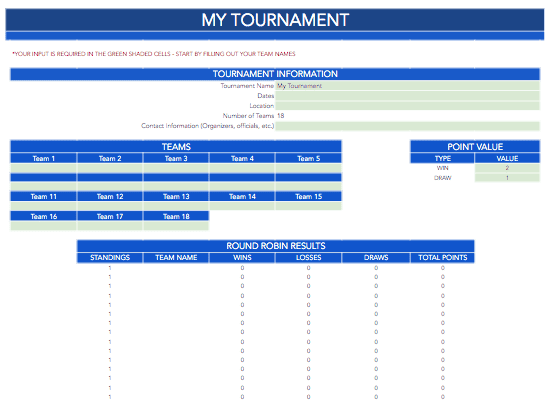Image resolution: width=552 pixels, height=407 pixels.
Task: Select the Location input cell
Action: pos(407,106)
